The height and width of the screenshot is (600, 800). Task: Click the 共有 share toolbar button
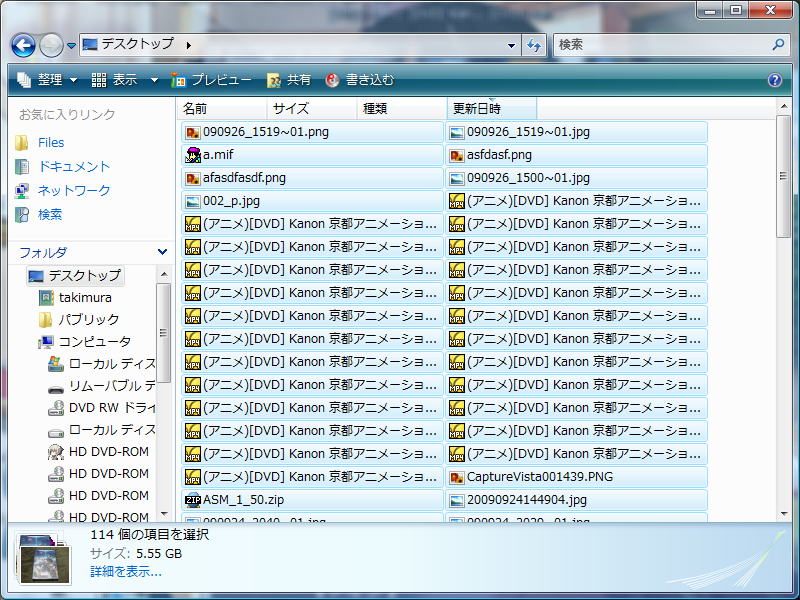[x=289, y=80]
